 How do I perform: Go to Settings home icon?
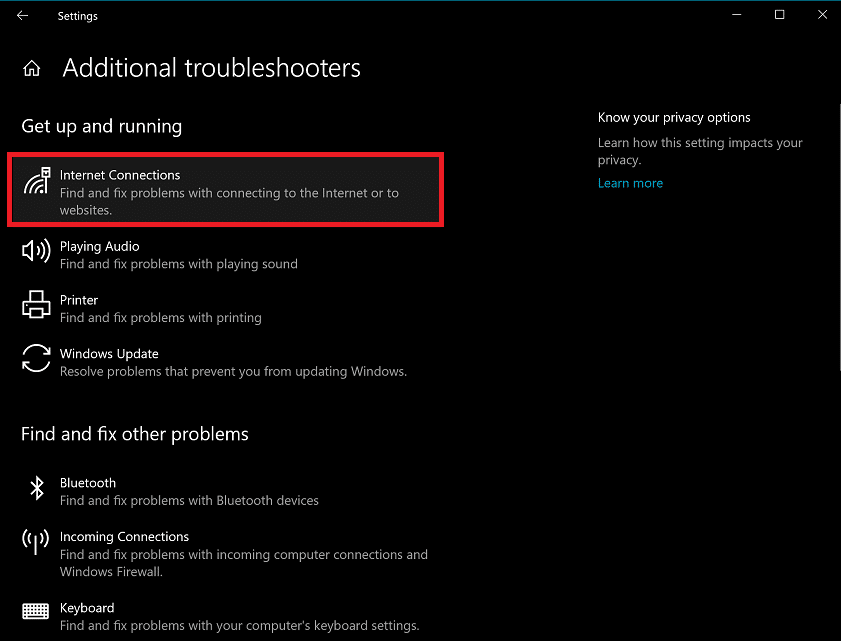pos(32,69)
